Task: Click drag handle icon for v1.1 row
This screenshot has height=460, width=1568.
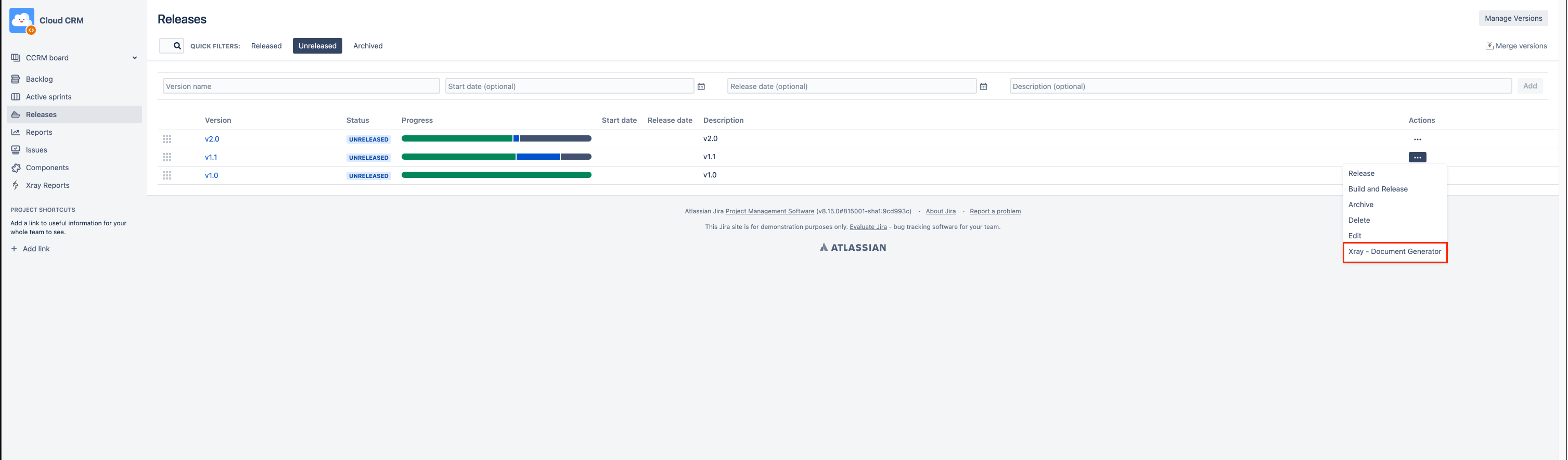Action: click(167, 157)
